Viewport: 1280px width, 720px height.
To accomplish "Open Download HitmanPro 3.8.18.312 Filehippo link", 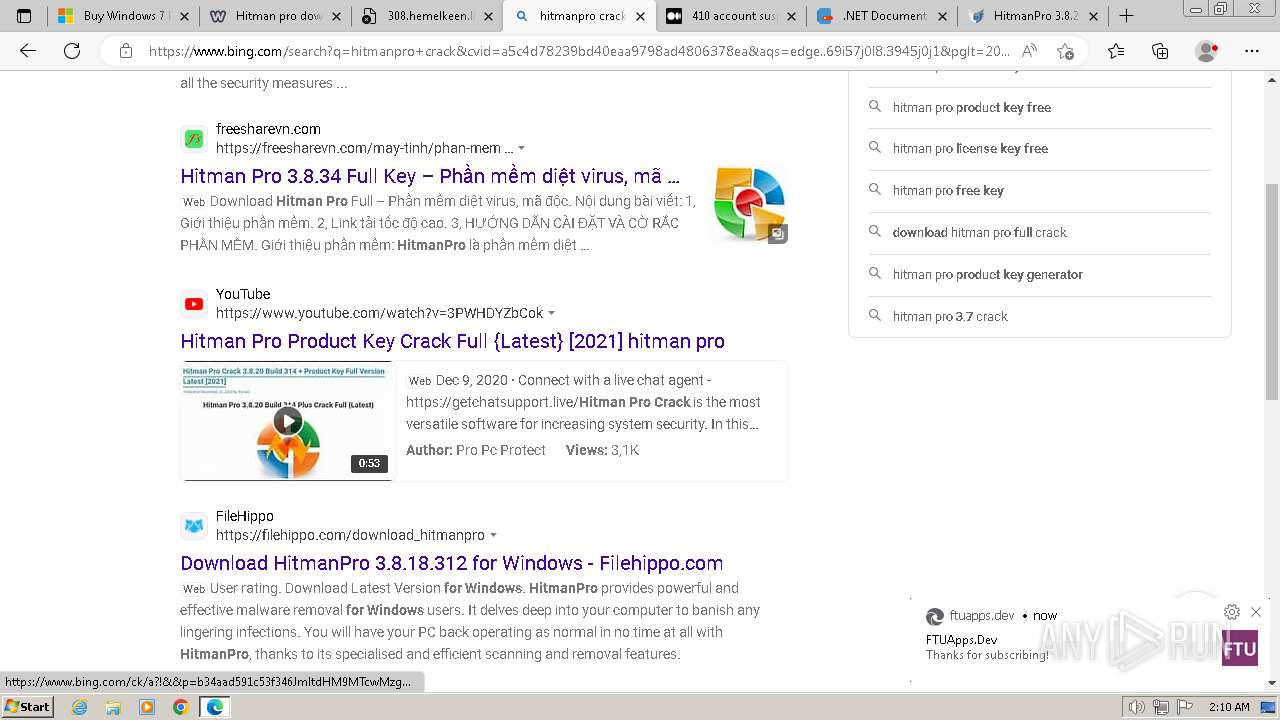I will [451, 563].
